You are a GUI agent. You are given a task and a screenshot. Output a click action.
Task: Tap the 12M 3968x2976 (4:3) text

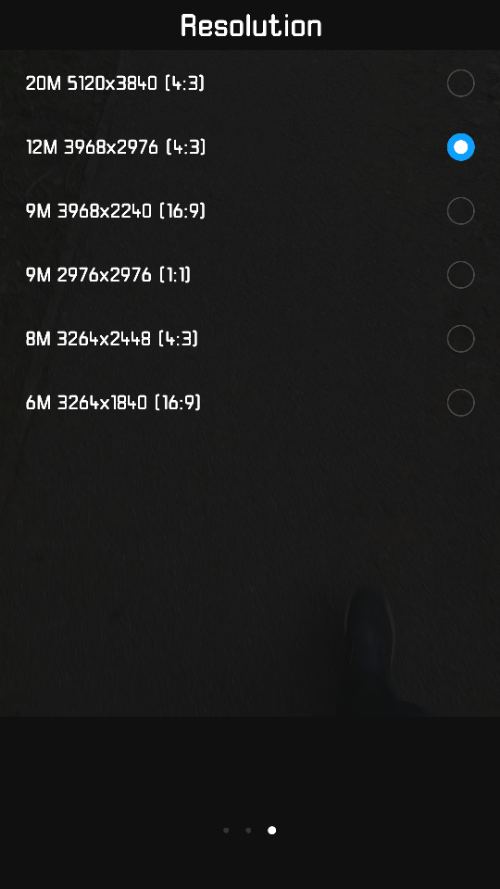click(116, 147)
